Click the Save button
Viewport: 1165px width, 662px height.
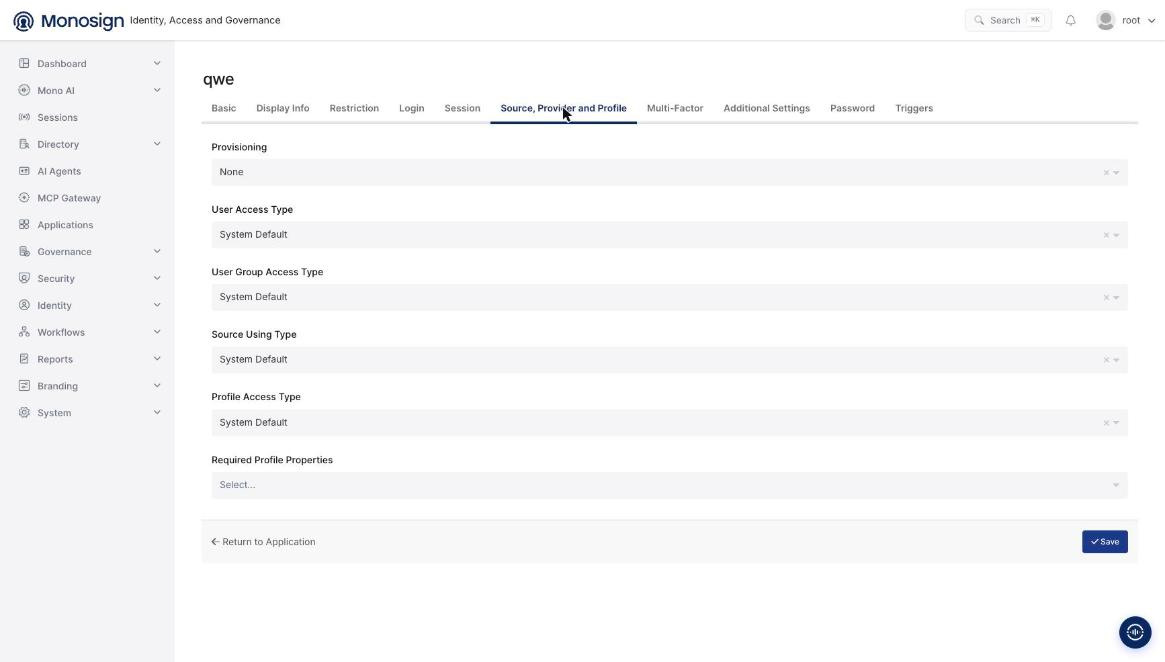(1105, 542)
